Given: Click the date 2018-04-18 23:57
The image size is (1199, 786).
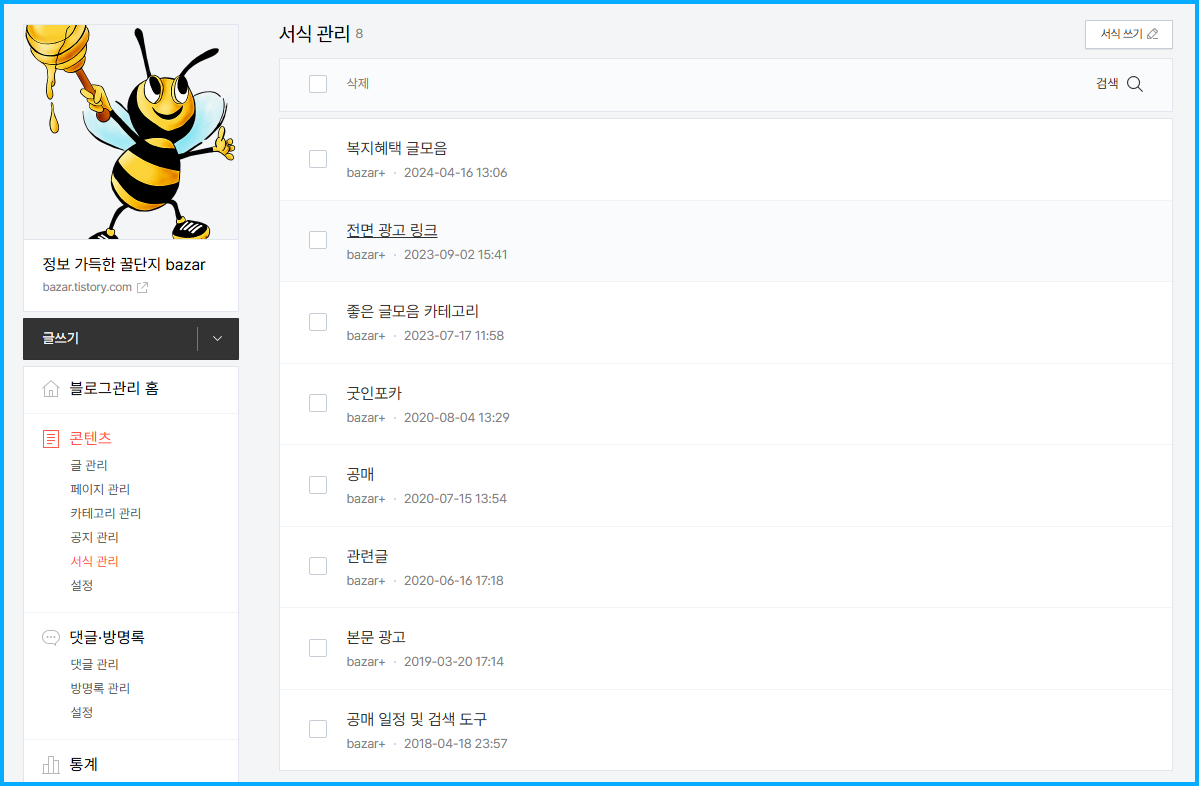Looking at the screenshot, I should click(456, 743).
